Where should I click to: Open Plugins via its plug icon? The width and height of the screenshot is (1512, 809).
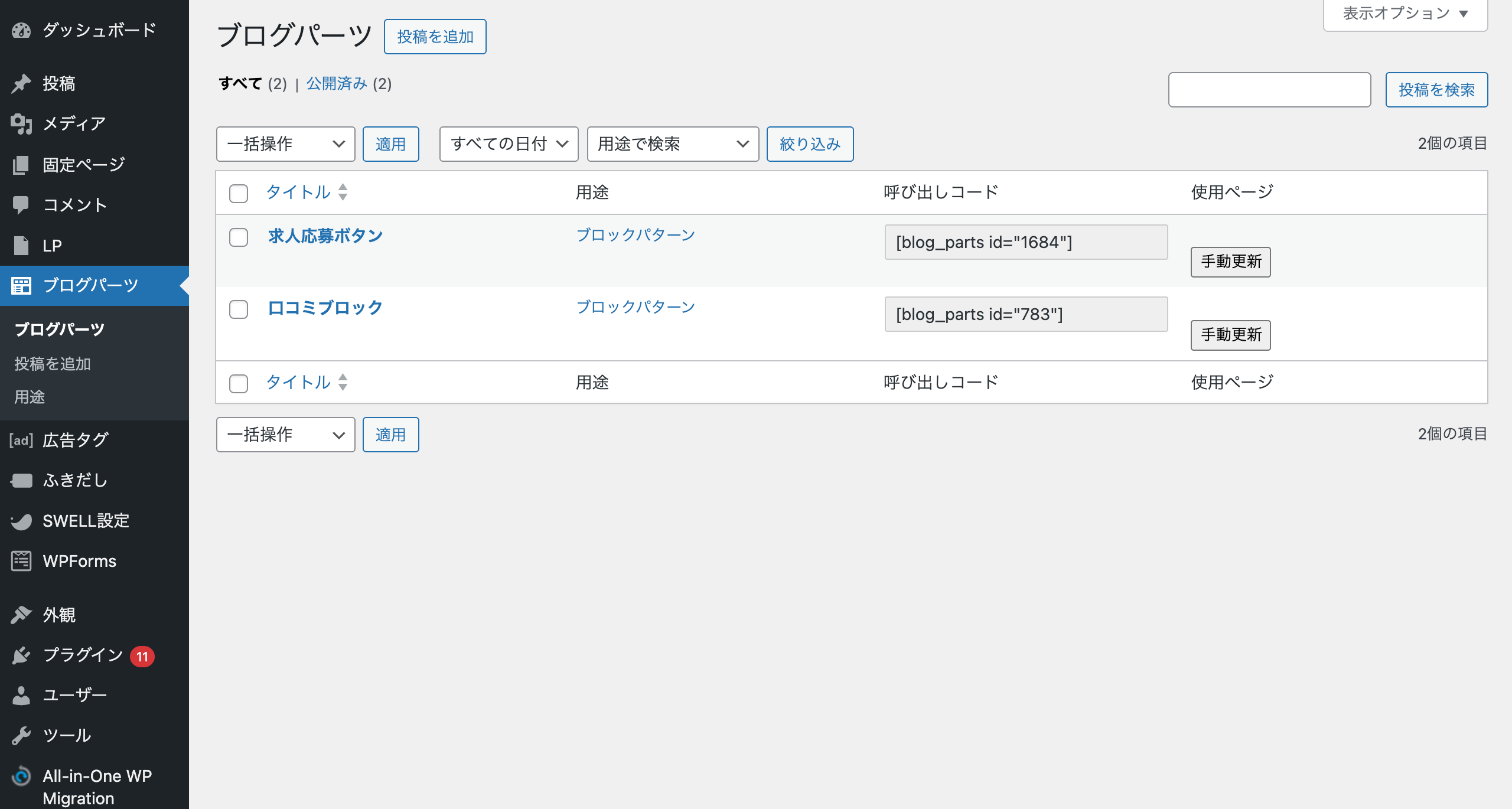coord(21,655)
